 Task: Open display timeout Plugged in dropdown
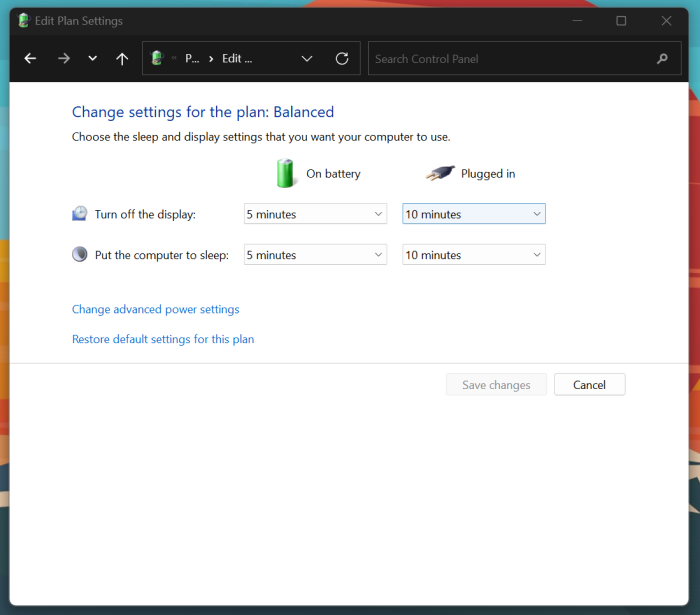tap(474, 214)
